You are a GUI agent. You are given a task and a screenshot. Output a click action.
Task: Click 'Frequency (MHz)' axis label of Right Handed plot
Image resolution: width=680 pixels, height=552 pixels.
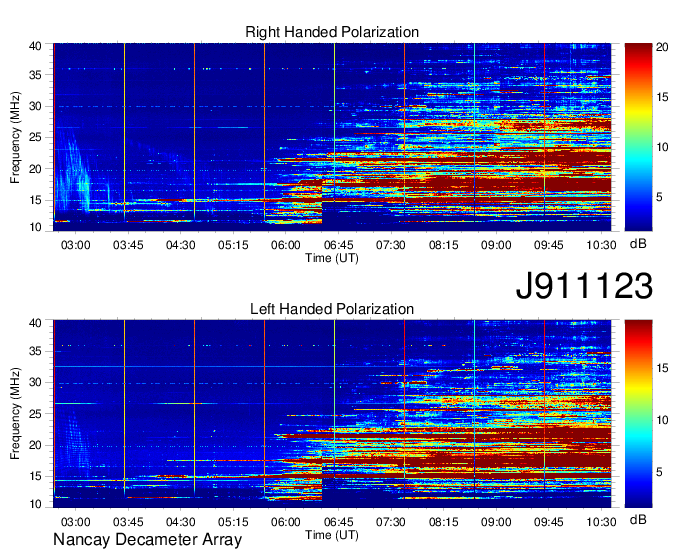[15, 137]
